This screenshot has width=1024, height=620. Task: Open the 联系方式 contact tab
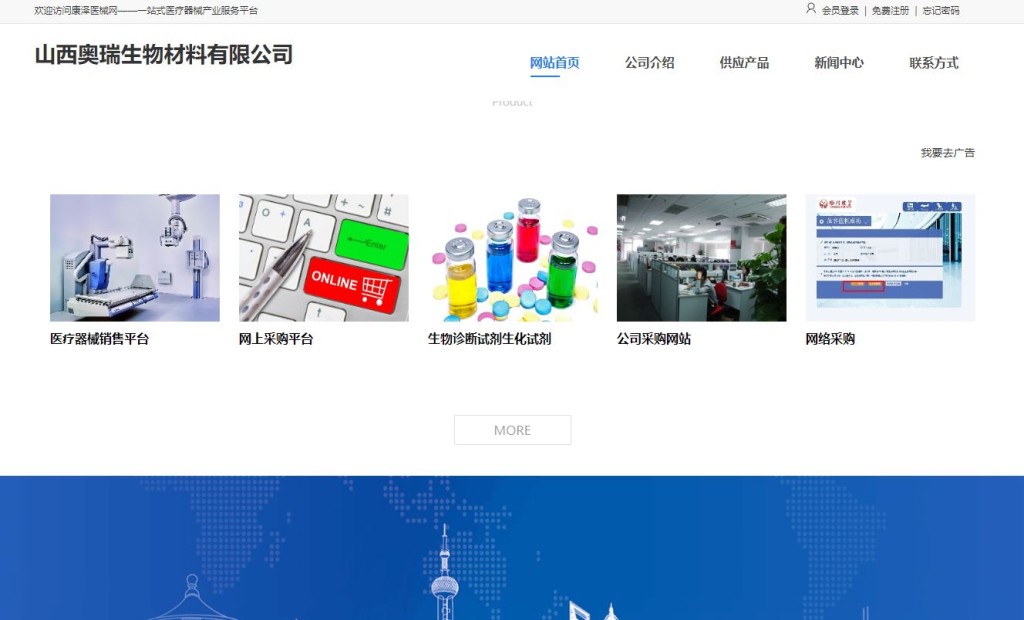click(x=933, y=62)
